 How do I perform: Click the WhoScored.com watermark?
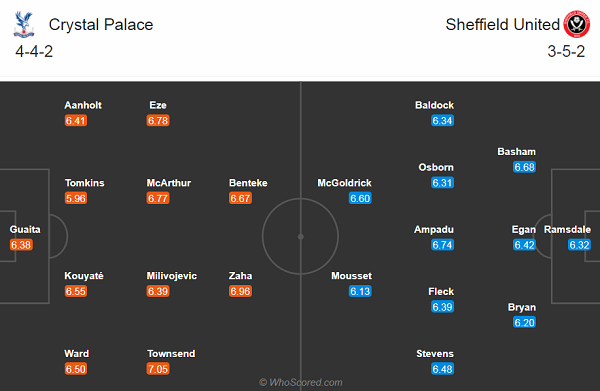tap(301, 382)
